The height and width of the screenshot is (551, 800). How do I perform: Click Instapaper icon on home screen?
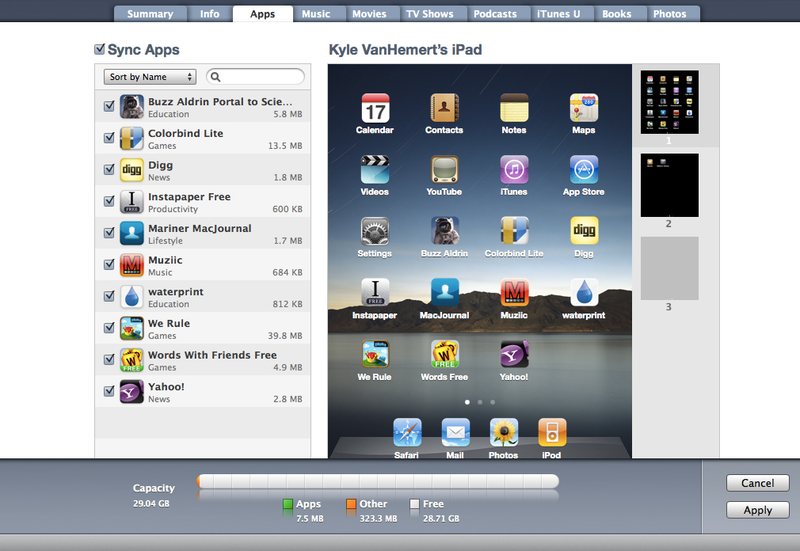point(375,293)
